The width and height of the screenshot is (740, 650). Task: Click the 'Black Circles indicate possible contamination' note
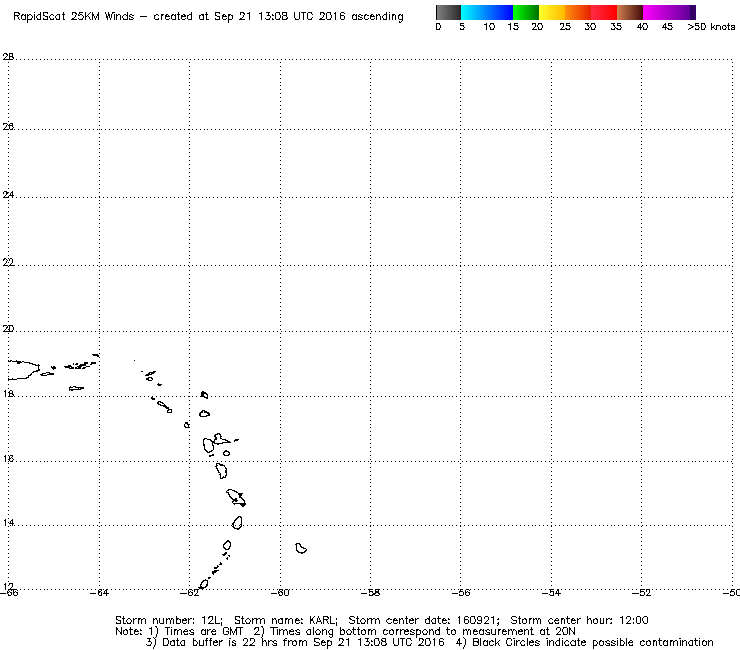click(x=593, y=642)
